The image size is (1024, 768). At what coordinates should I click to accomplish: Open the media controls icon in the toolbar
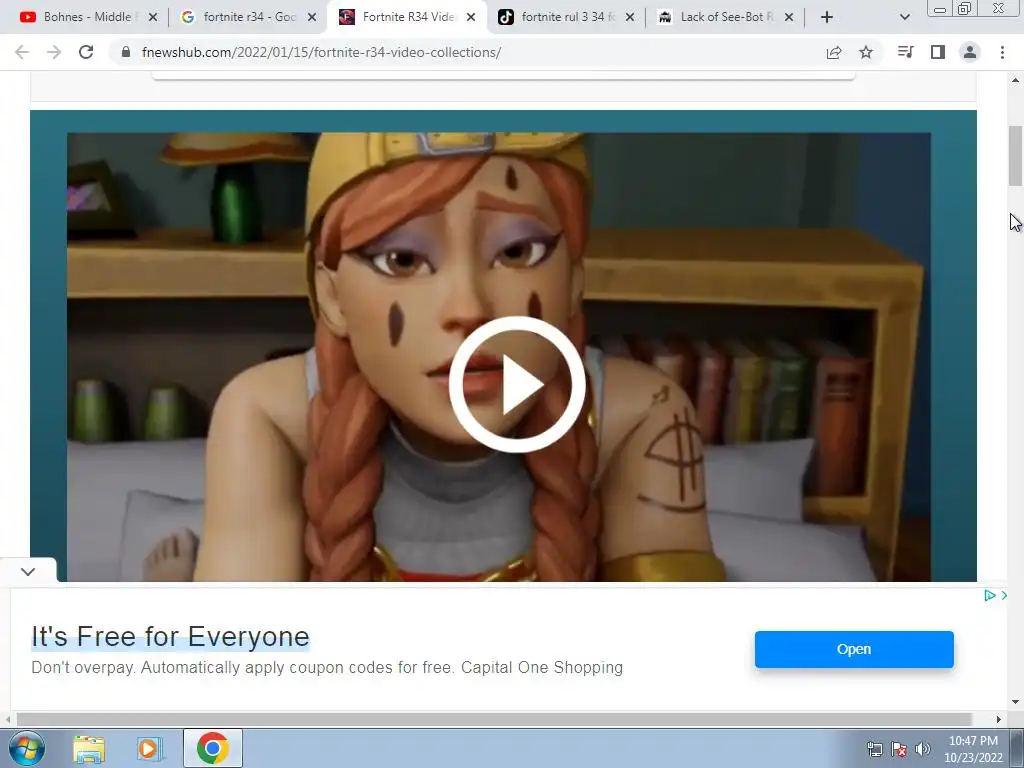coord(905,52)
